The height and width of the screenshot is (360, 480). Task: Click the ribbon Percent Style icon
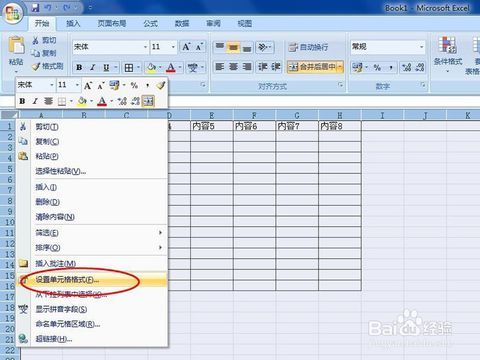coord(377,68)
